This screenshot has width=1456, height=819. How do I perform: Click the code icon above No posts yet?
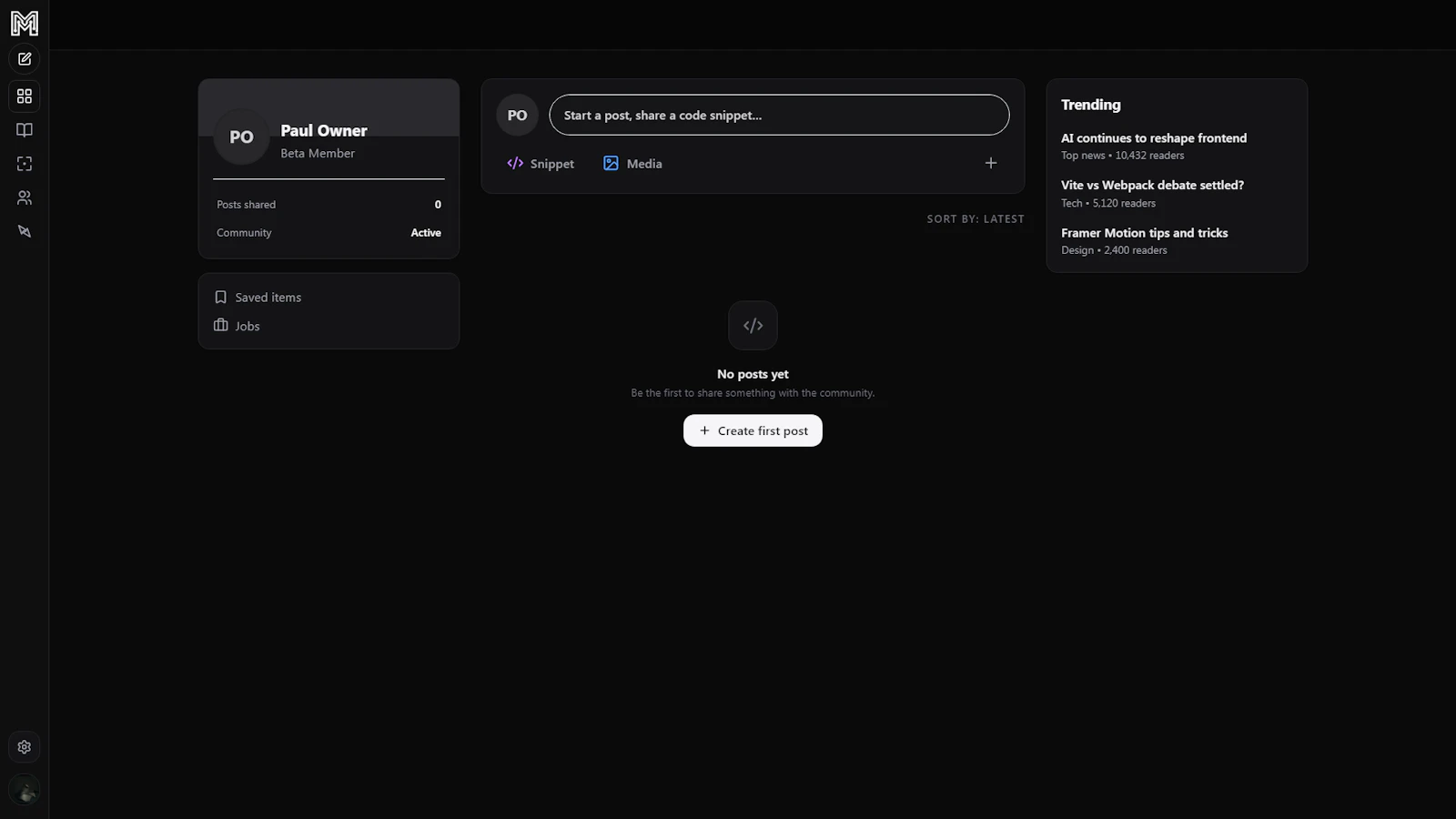753,326
